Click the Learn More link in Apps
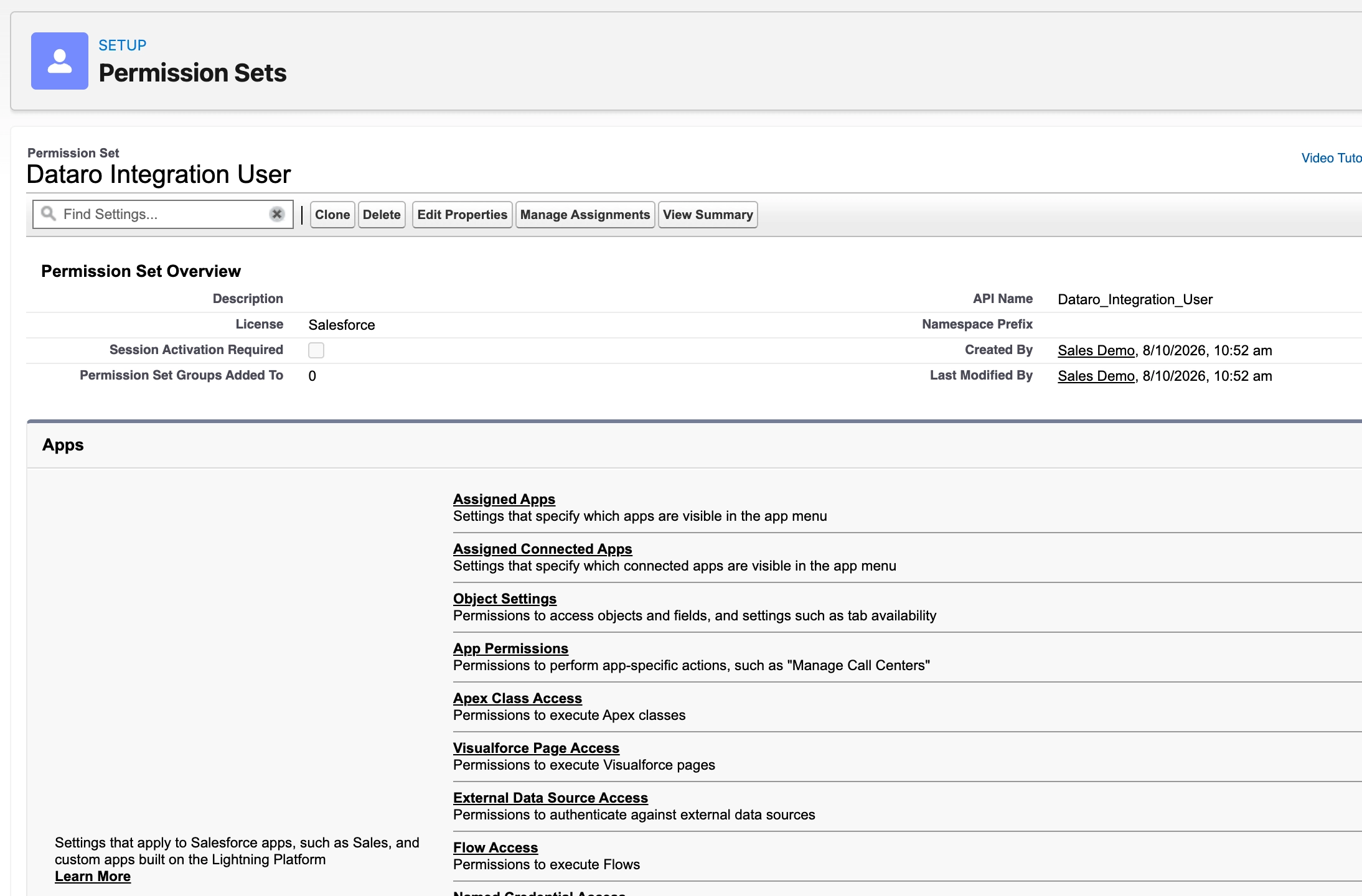The height and width of the screenshot is (896, 1362). 93,876
